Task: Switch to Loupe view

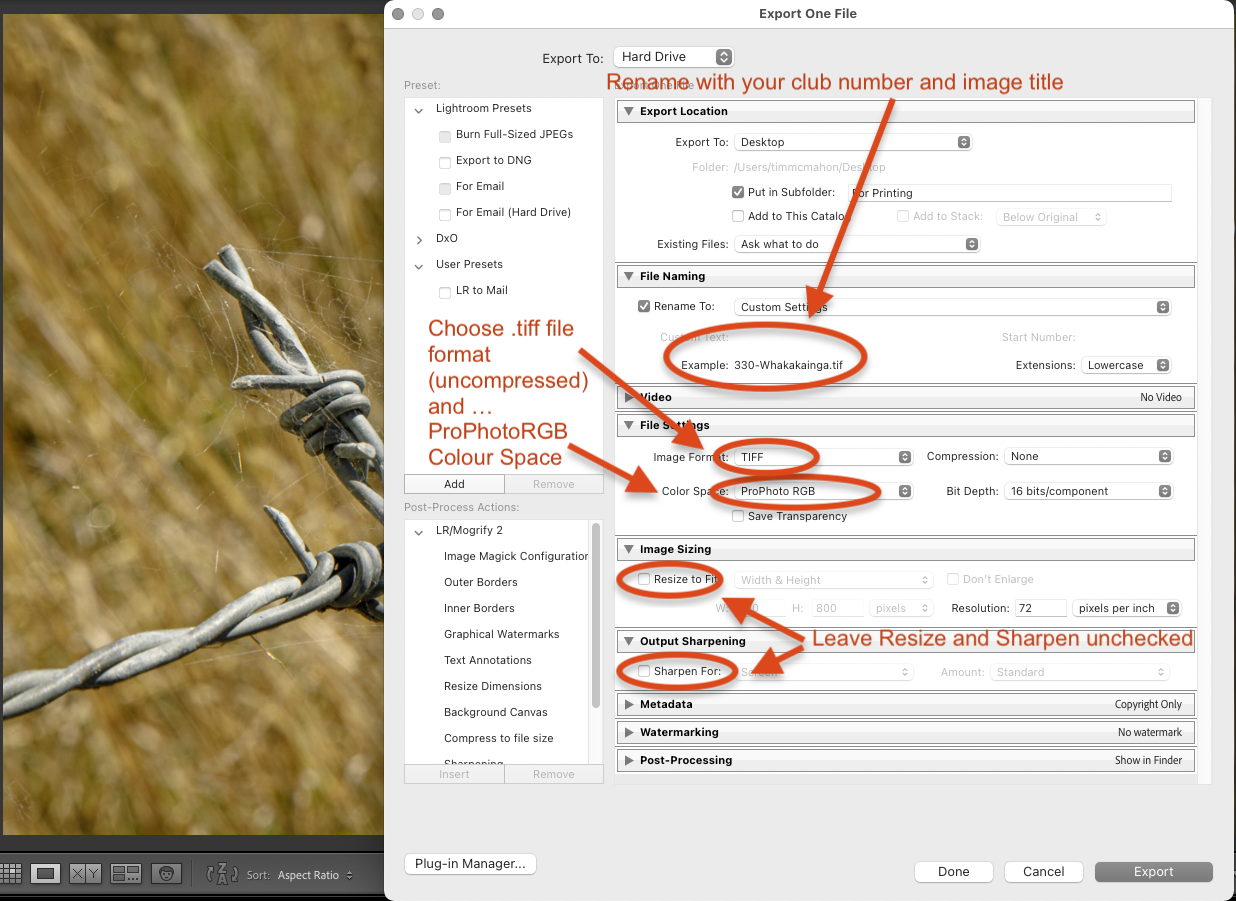Action: (x=45, y=873)
